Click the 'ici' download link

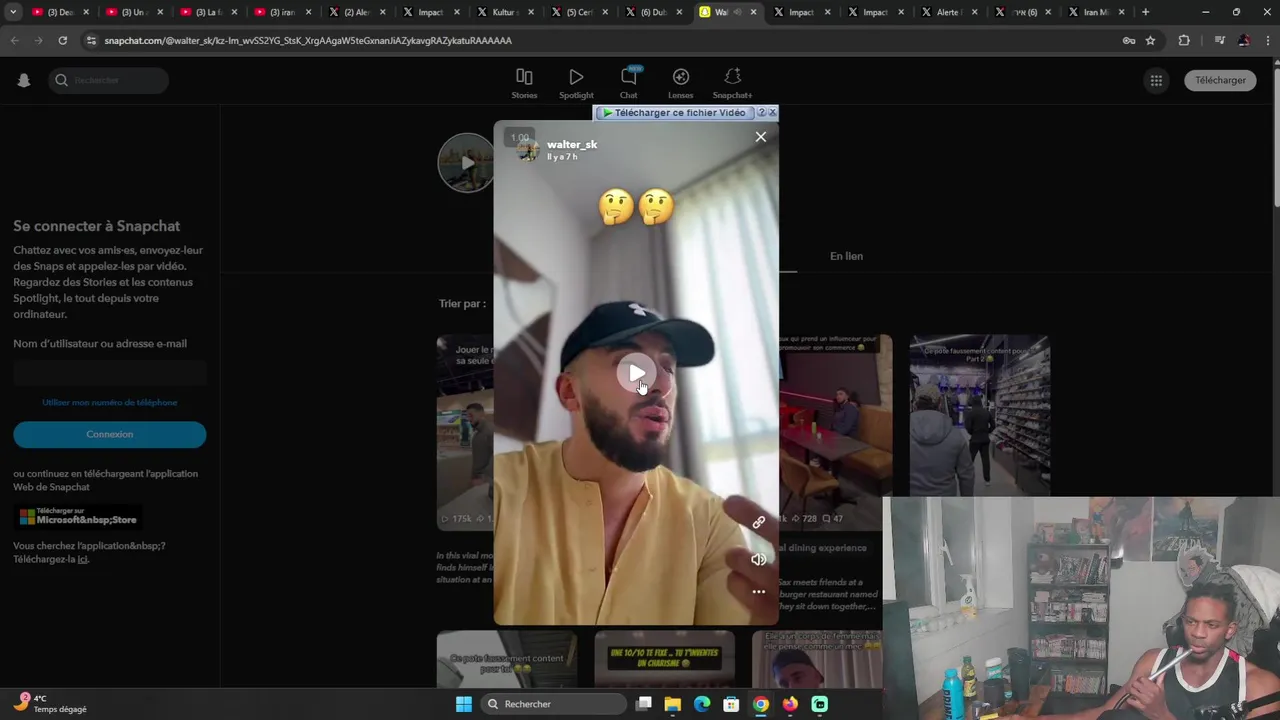point(83,559)
